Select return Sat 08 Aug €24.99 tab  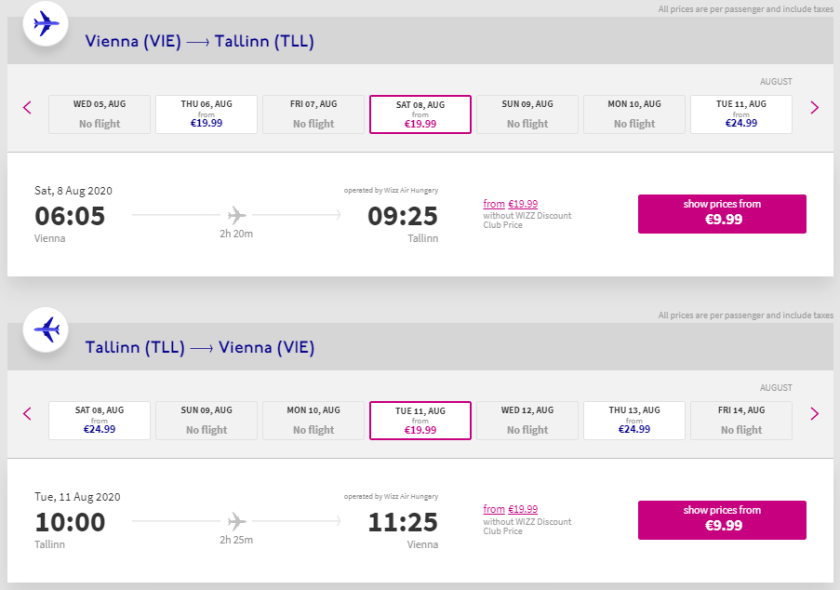point(100,420)
